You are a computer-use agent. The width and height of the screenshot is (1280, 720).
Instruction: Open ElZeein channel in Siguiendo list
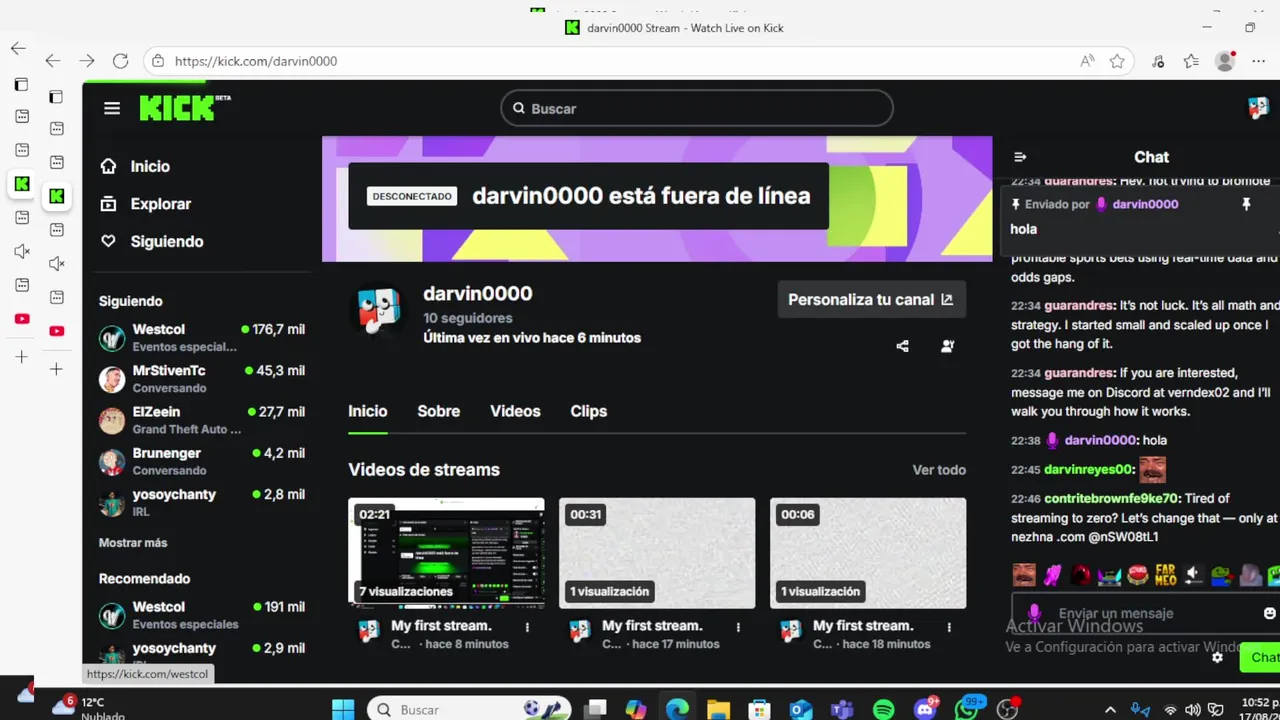(202, 420)
